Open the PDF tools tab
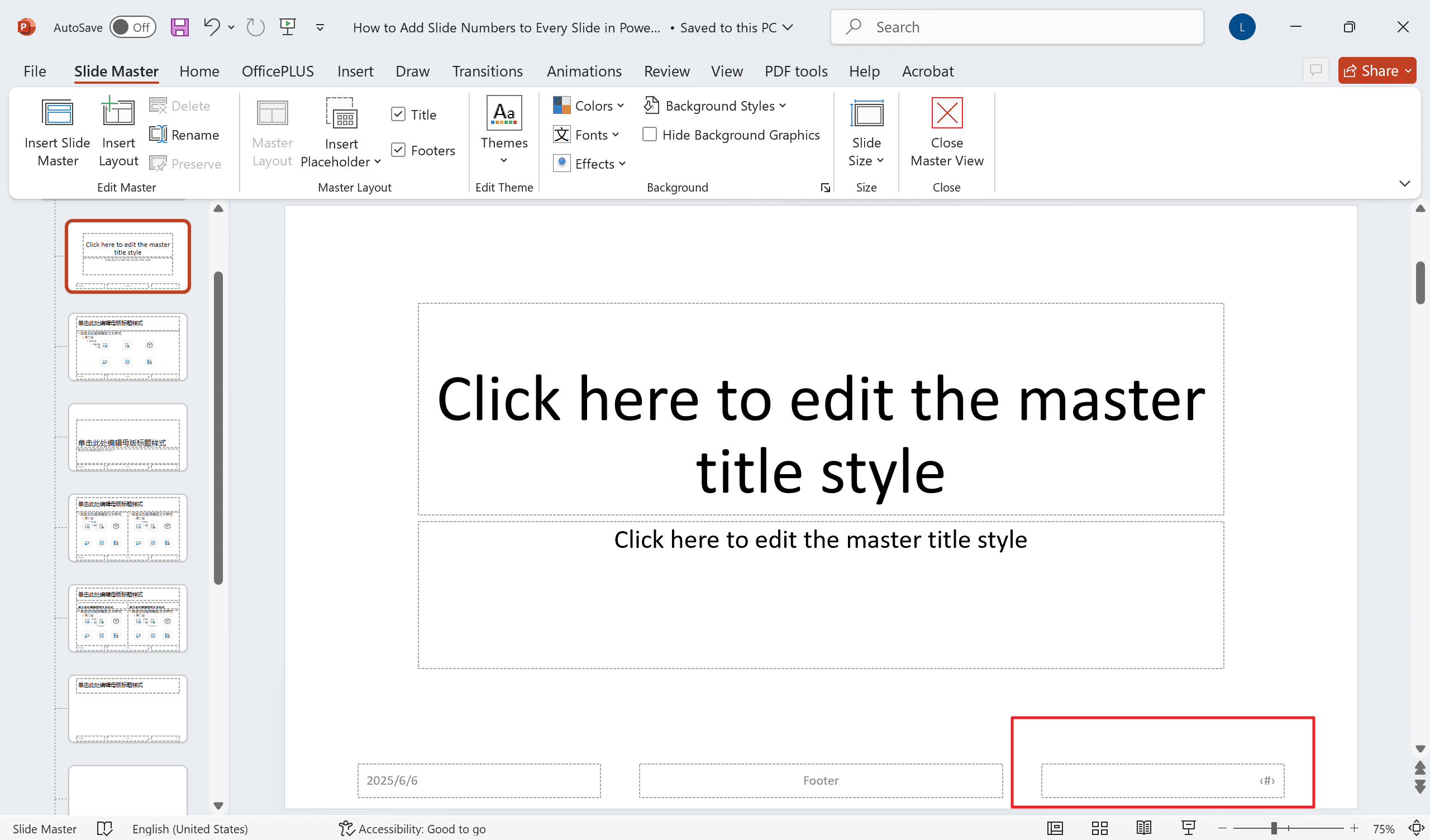This screenshot has height=840, width=1430. (796, 71)
